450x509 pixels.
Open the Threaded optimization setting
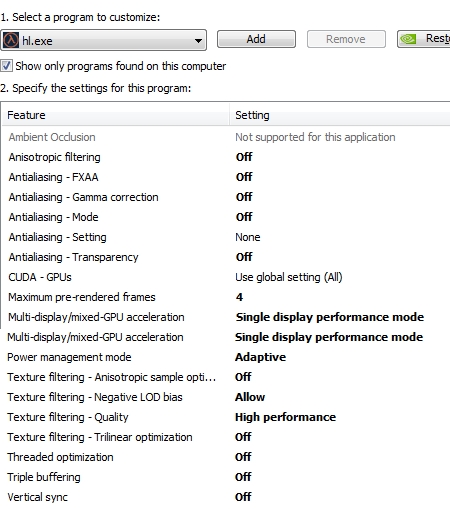click(243, 457)
